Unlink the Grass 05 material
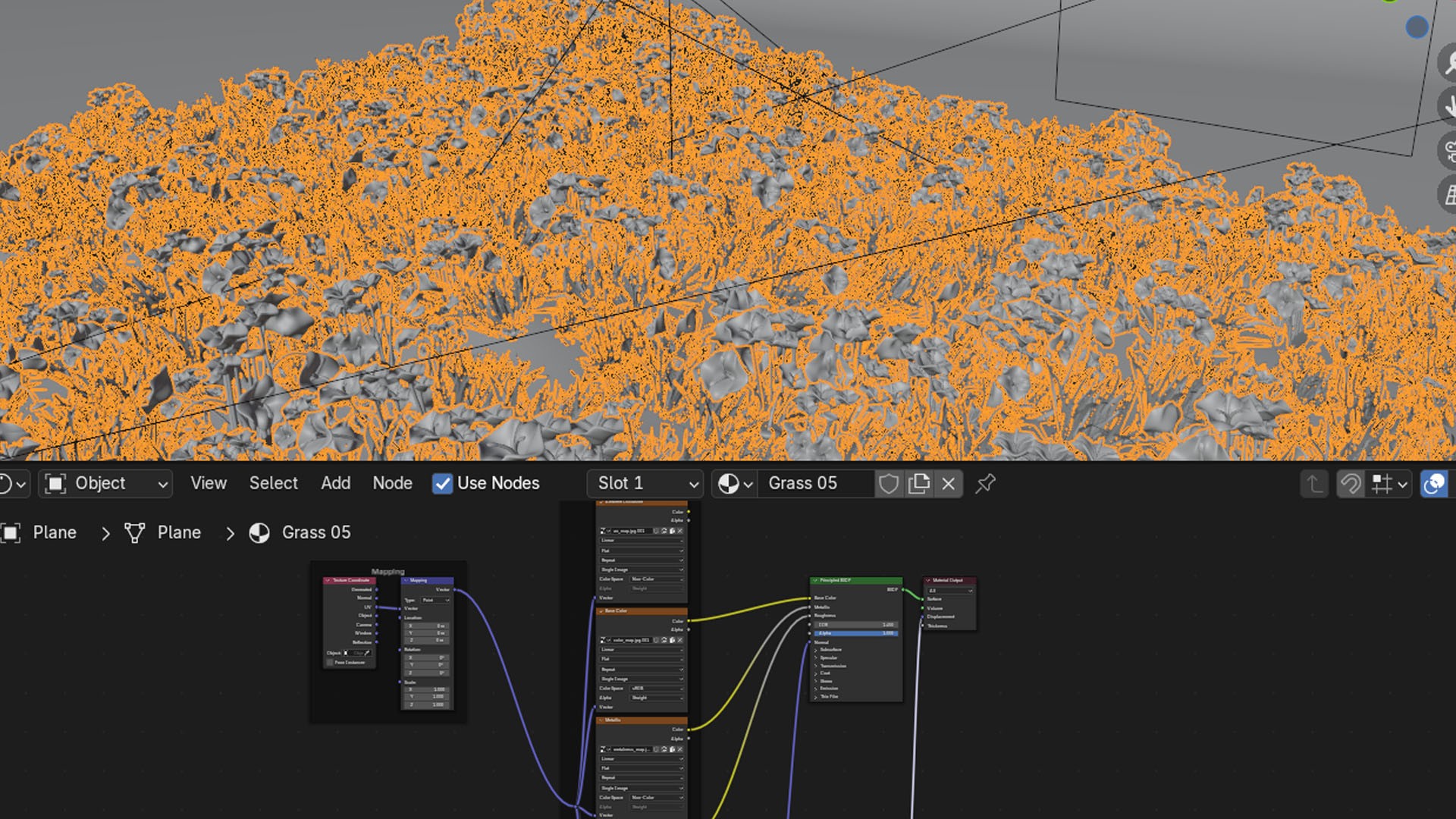 [948, 484]
